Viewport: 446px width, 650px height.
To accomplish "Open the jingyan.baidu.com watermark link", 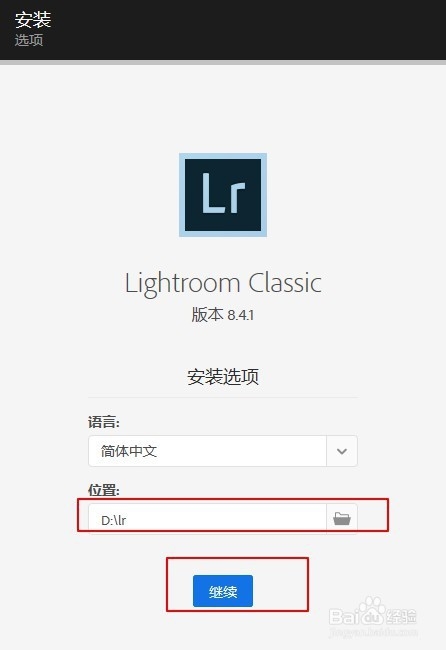I will pos(373,632).
